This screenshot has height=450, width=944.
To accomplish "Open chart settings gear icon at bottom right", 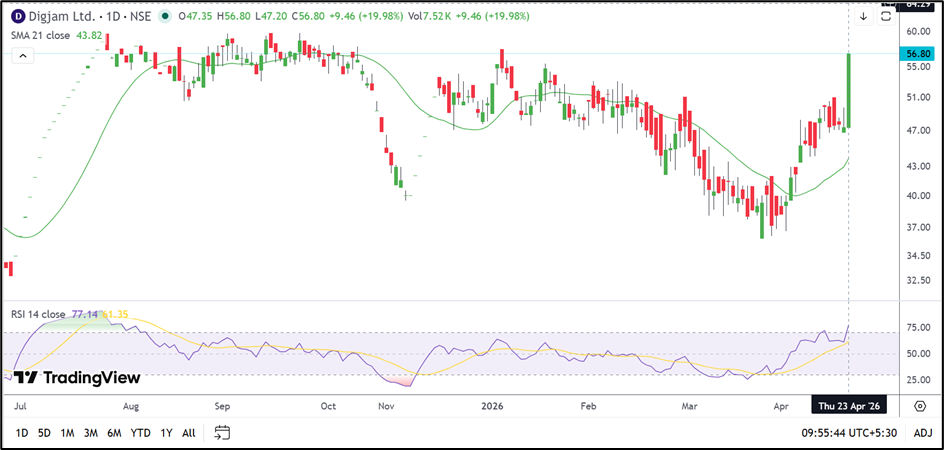I will point(920,405).
